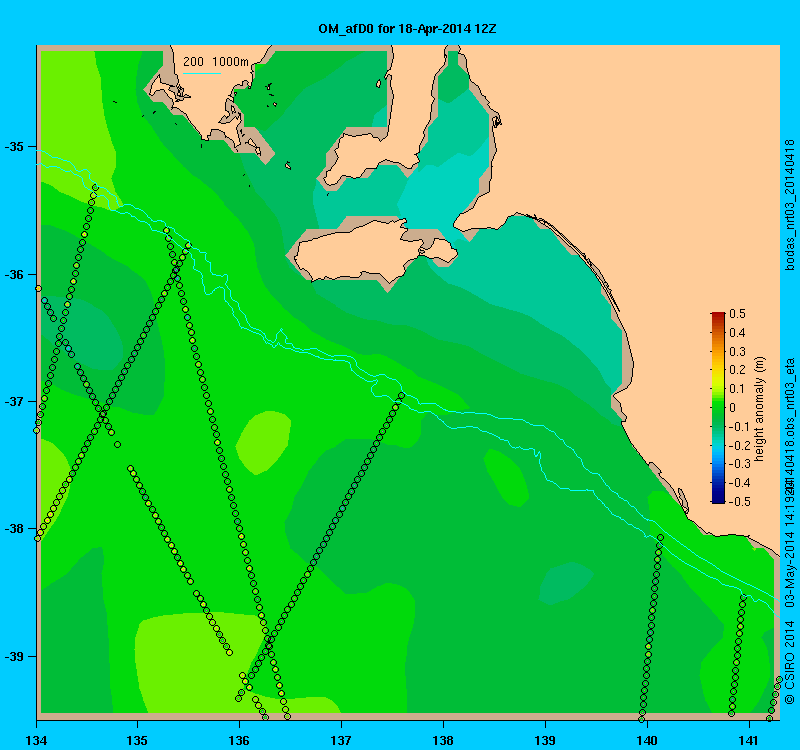Click the '200 1000m' isobath legend label
800x750 pixels.
click(x=215, y=62)
